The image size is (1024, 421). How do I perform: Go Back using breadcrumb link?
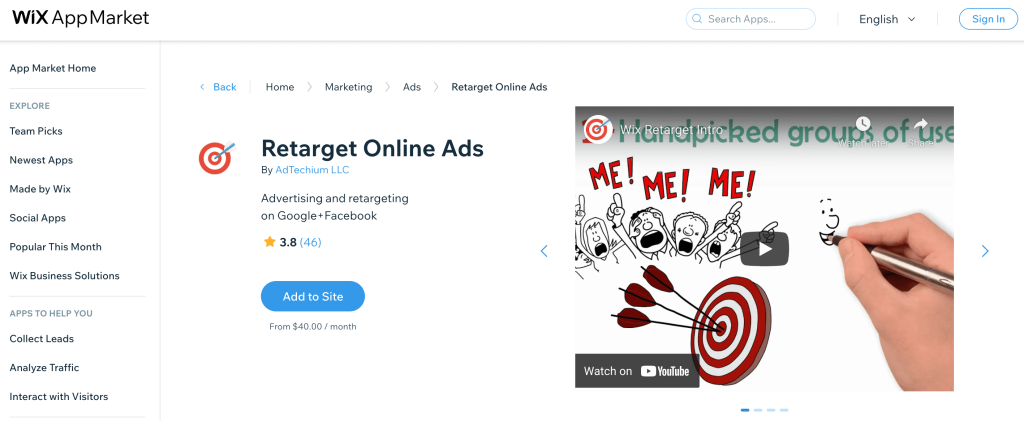(x=218, y=87)
